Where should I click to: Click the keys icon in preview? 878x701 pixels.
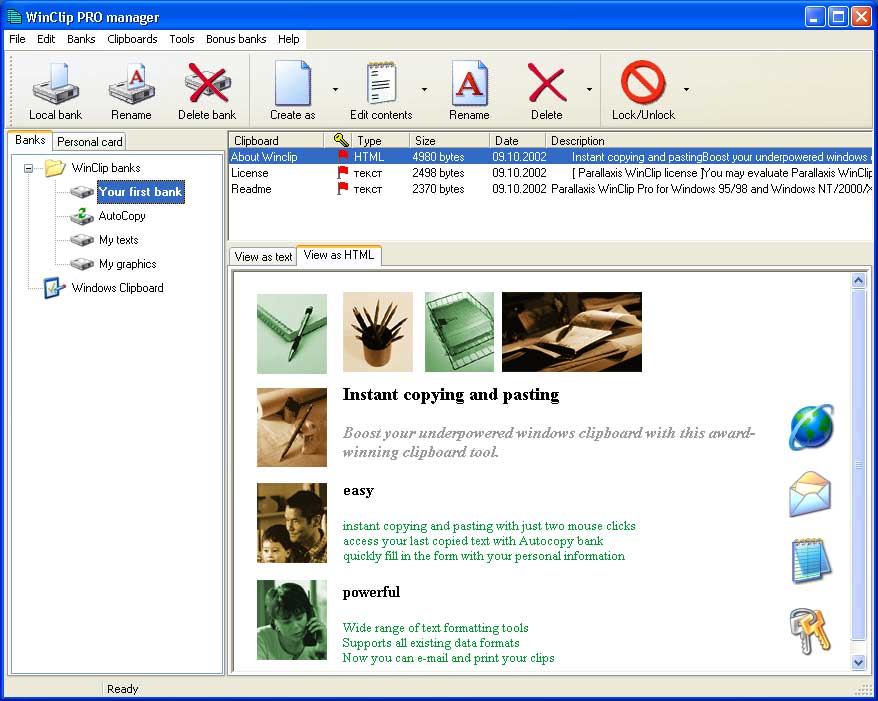(x=810, y=631)
